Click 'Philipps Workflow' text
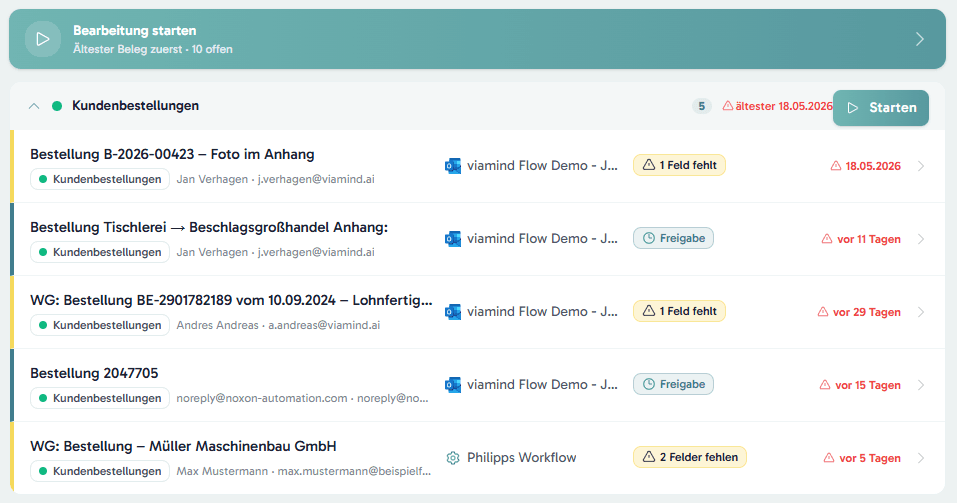 521,458
